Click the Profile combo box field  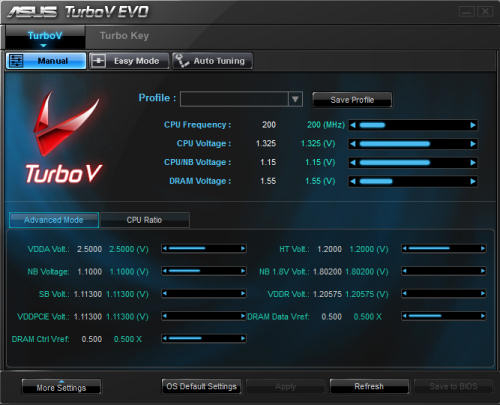coord(241,99)
